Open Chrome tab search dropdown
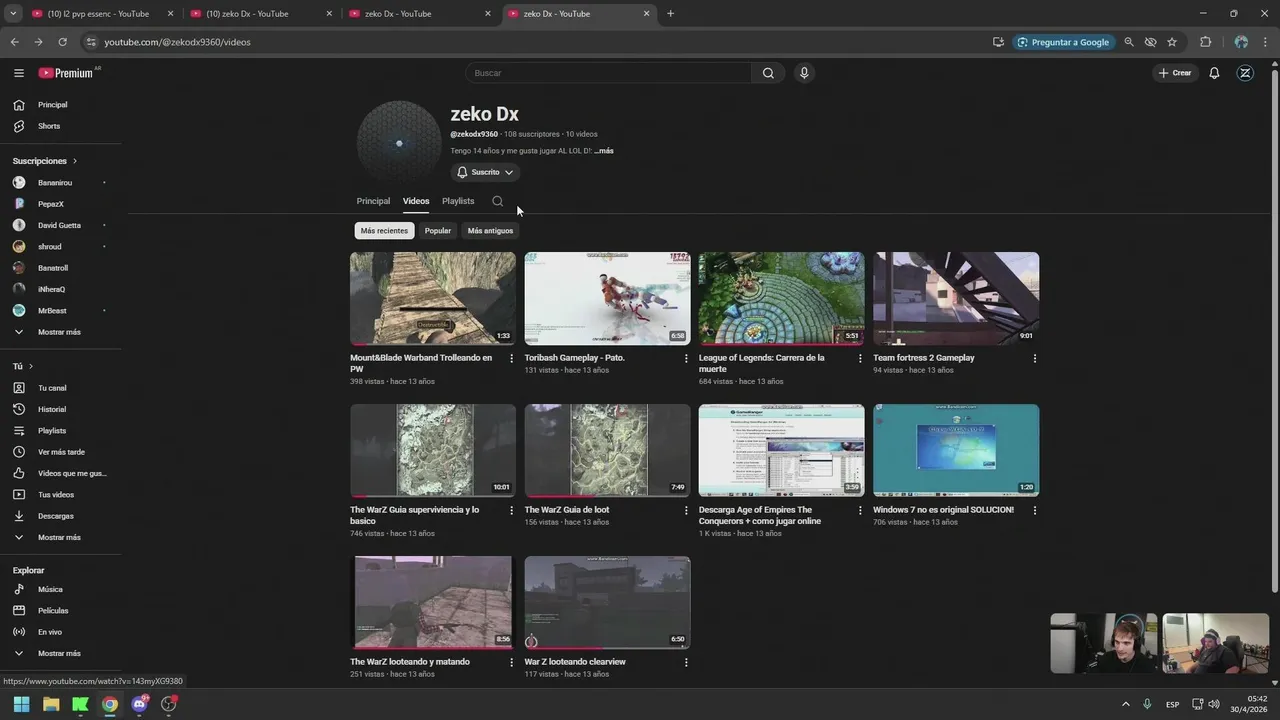The height and width of the screenshot is (720, 1280). coord(13,14)
